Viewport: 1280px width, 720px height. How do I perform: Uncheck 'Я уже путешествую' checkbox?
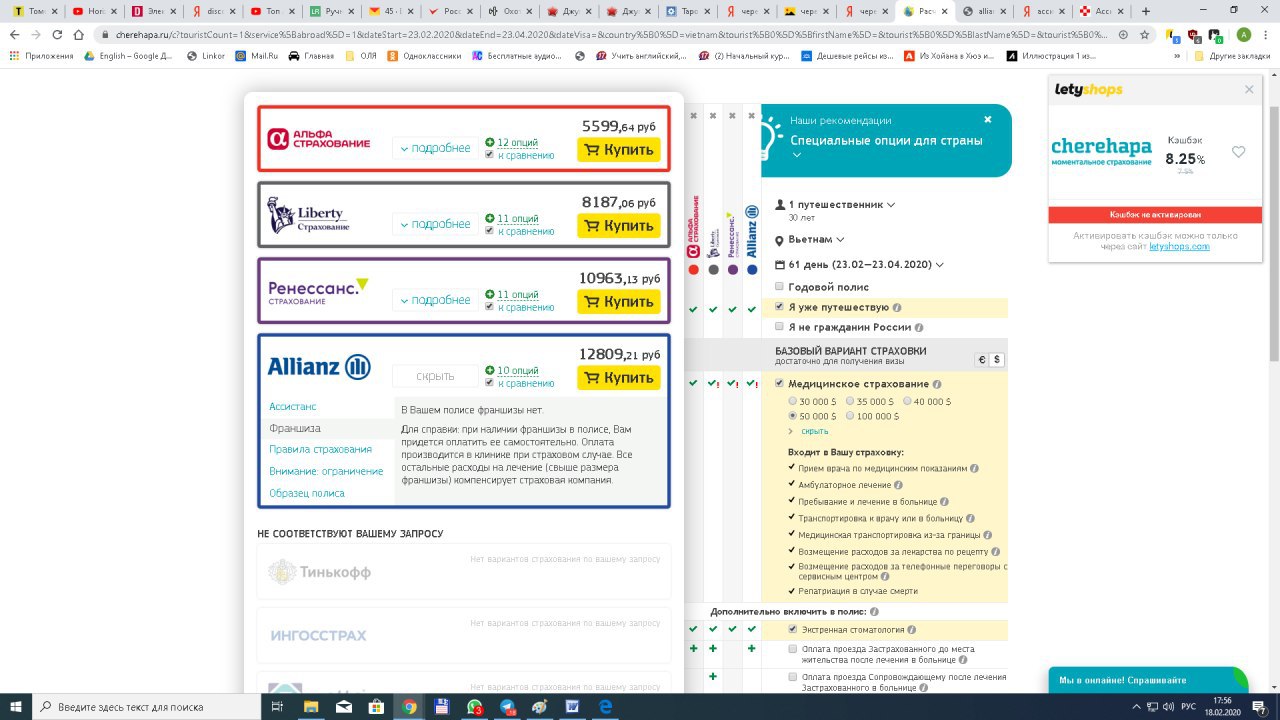[x=780, y=307]
